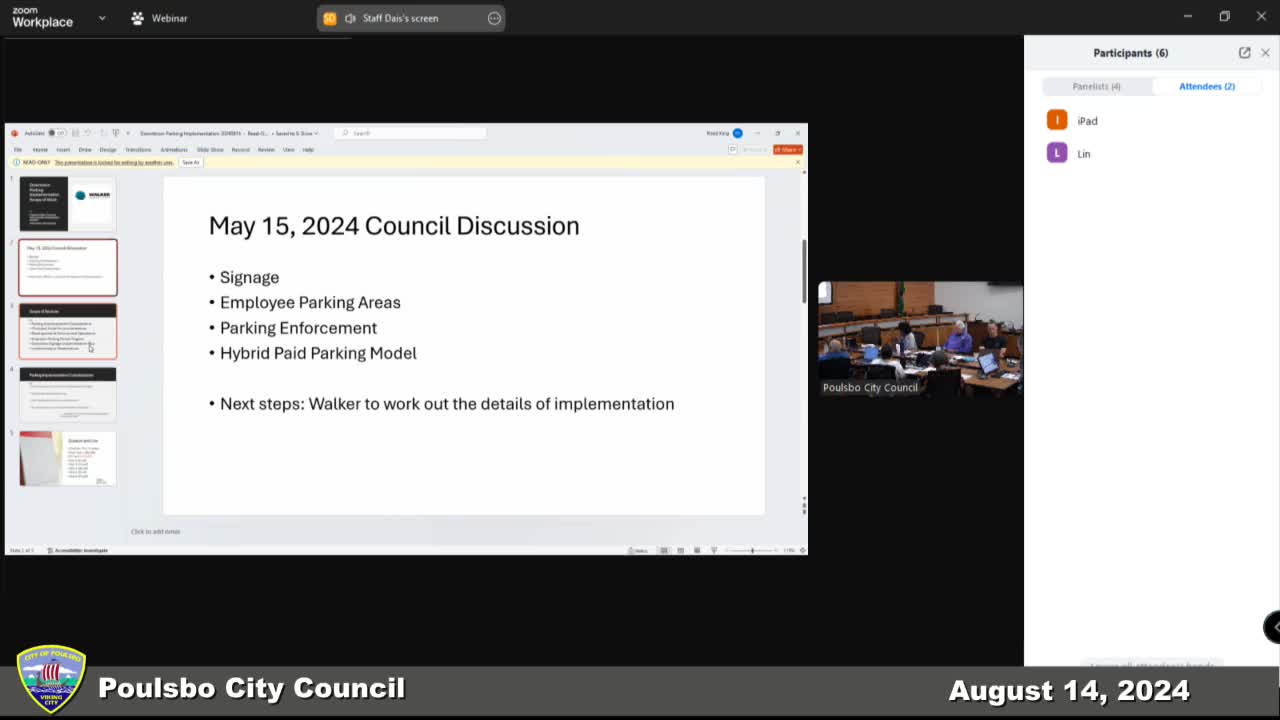Pop out the Participants panel
Image resolution: width=1280 pixels, height=720 pixels.
pyautogui.click(x=1244, y=52)
